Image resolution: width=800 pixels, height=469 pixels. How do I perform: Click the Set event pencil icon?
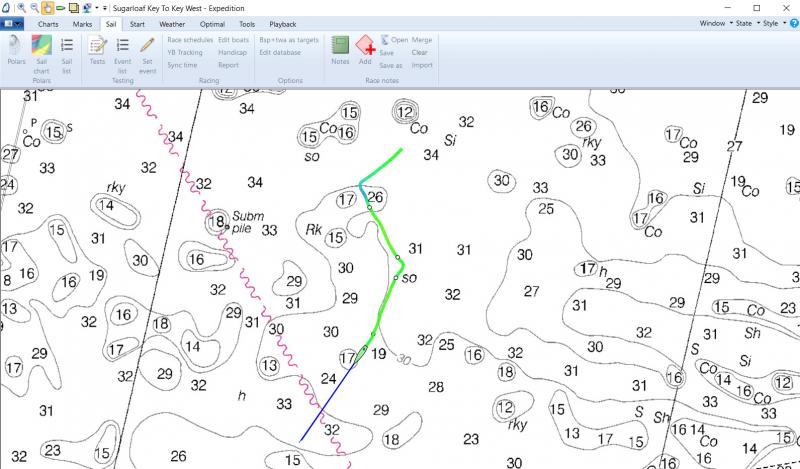point(147,50)
